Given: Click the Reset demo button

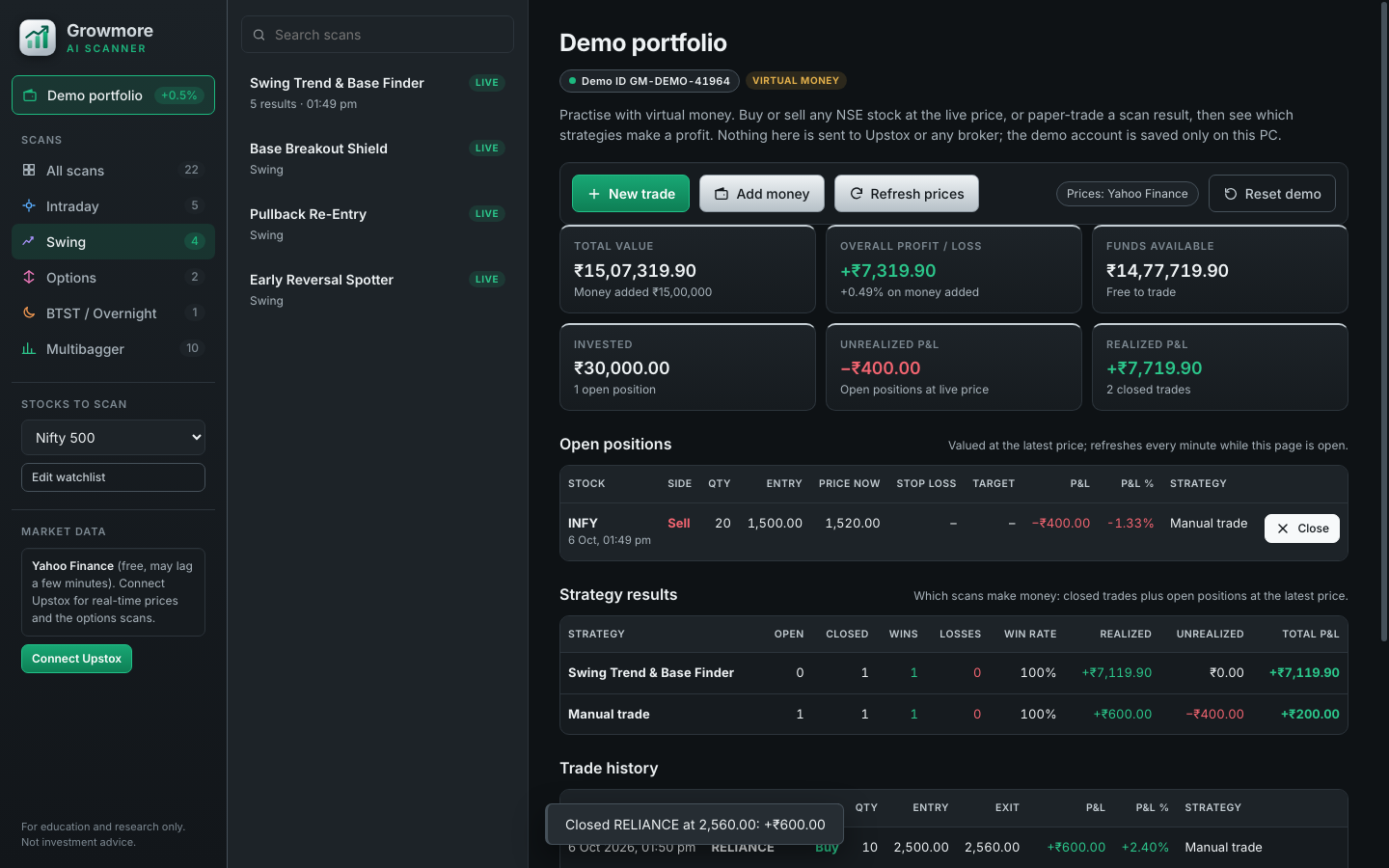Looking at the screenshot, I should pyautogui.click(x=1272, y=194).
